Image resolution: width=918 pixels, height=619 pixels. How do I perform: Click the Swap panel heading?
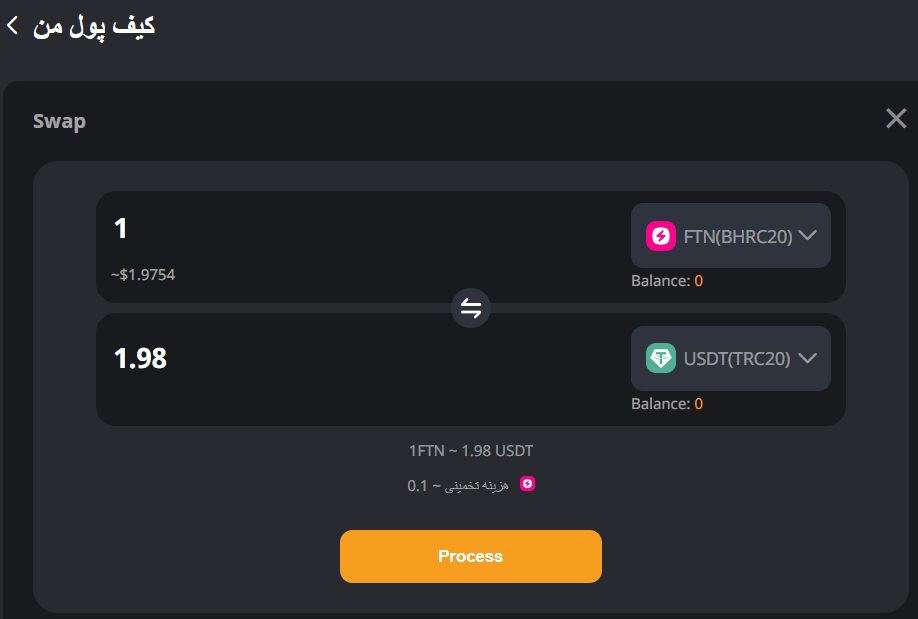pos(59,122)
